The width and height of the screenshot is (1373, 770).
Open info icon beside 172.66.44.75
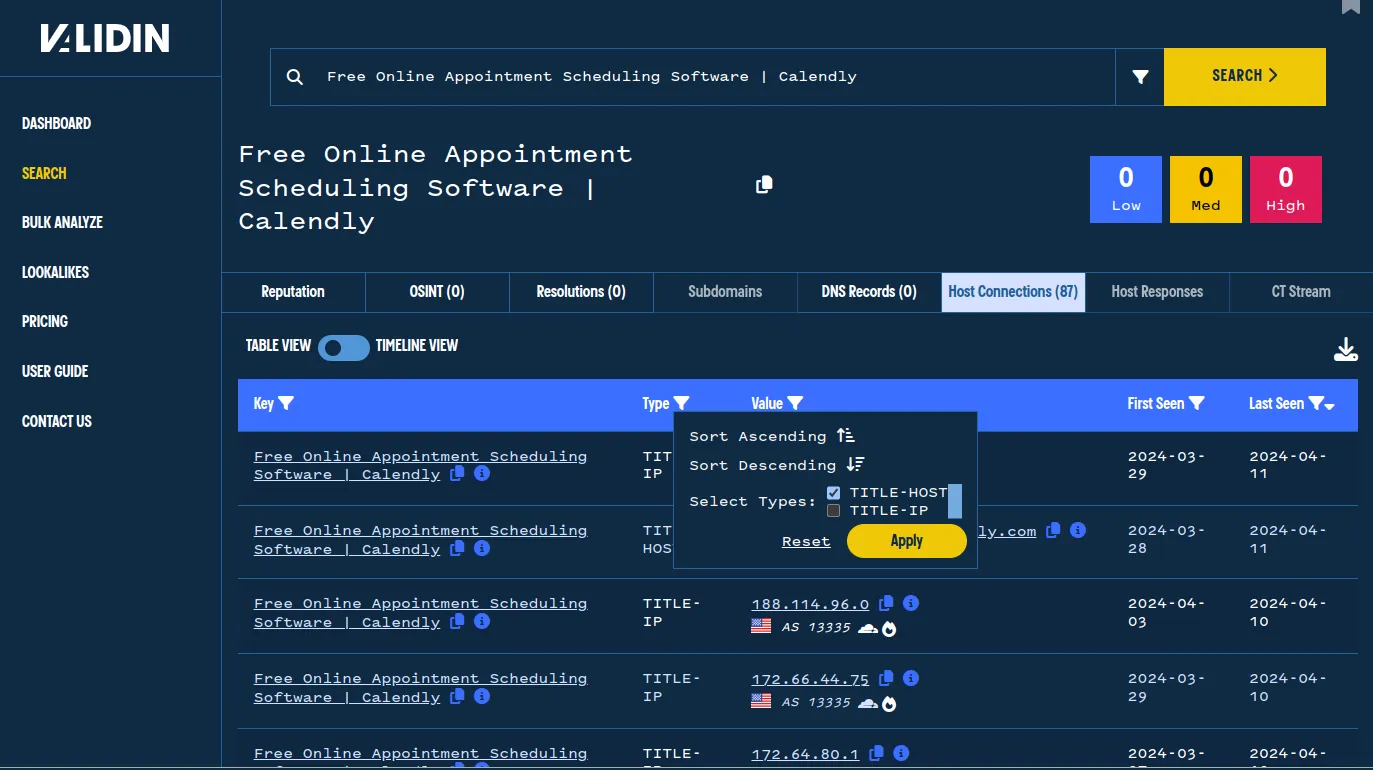pyautogui.click(x=911, y=678)
